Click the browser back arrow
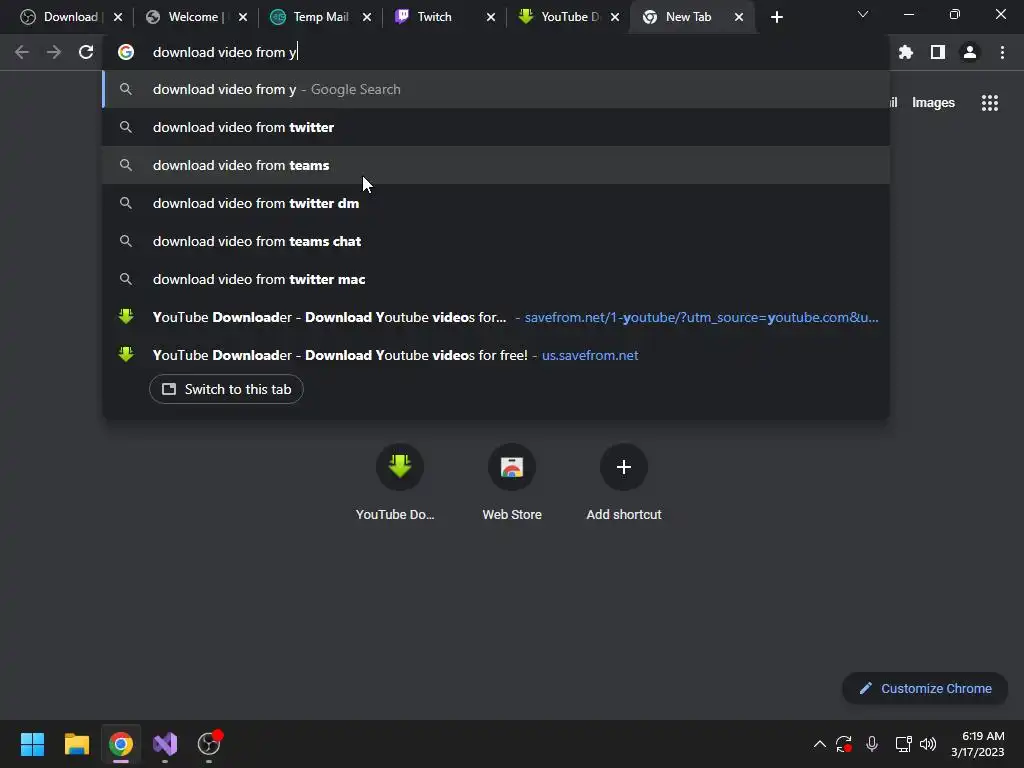1024x768 pixels. [22, 52]
